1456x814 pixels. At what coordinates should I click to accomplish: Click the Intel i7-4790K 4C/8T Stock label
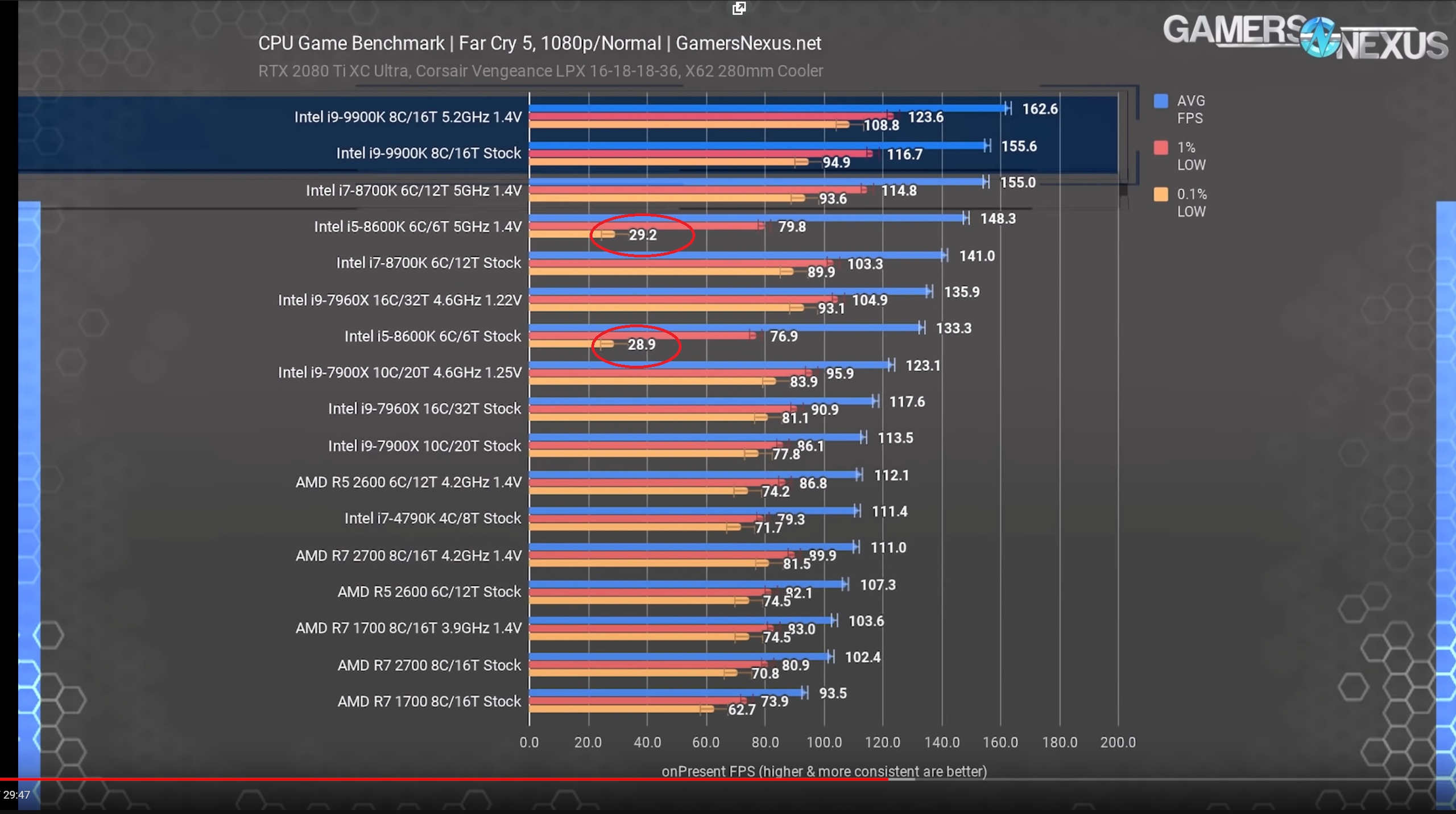432,518
